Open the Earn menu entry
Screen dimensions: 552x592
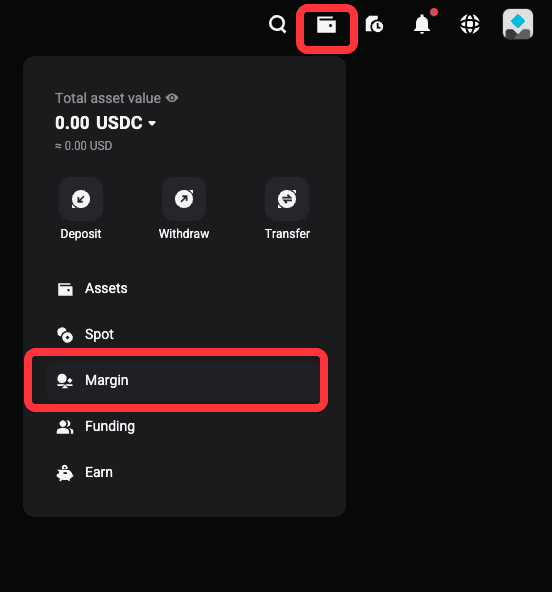tap(184, 473)
